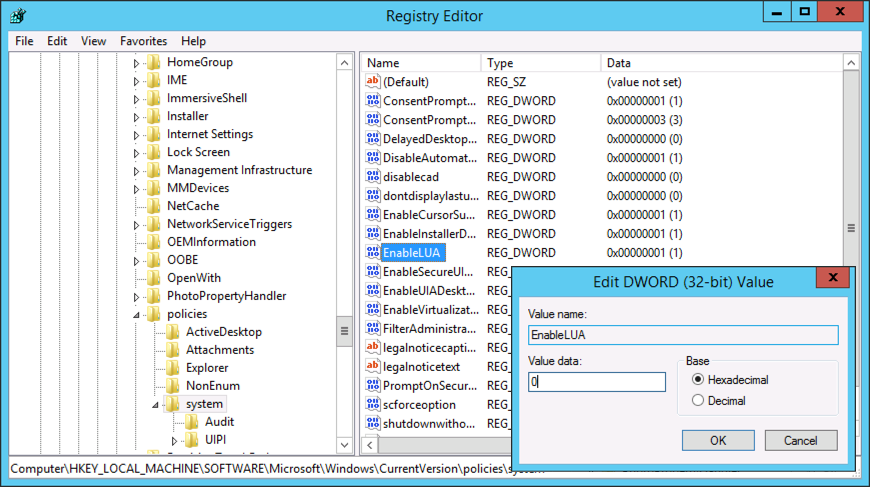Click the dontdisplaylastu DWORD icon
The width and height of the screenshot is (870, 487).
click(373, 195)
